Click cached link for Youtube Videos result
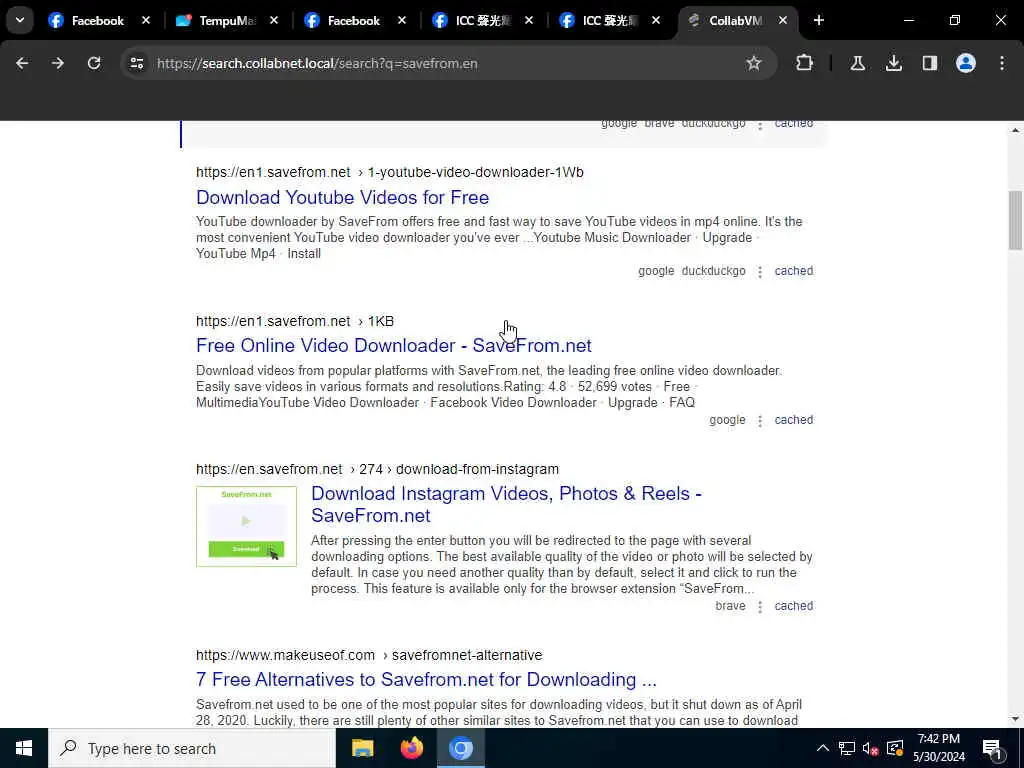 793,271
